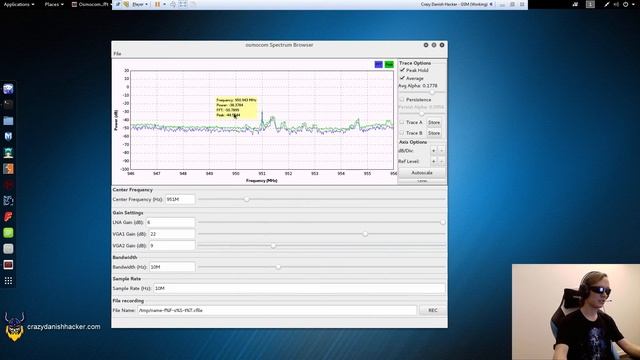Open the VMware Player dropdown menu
This screenshot has width=640, height=360.
point(140,4)
